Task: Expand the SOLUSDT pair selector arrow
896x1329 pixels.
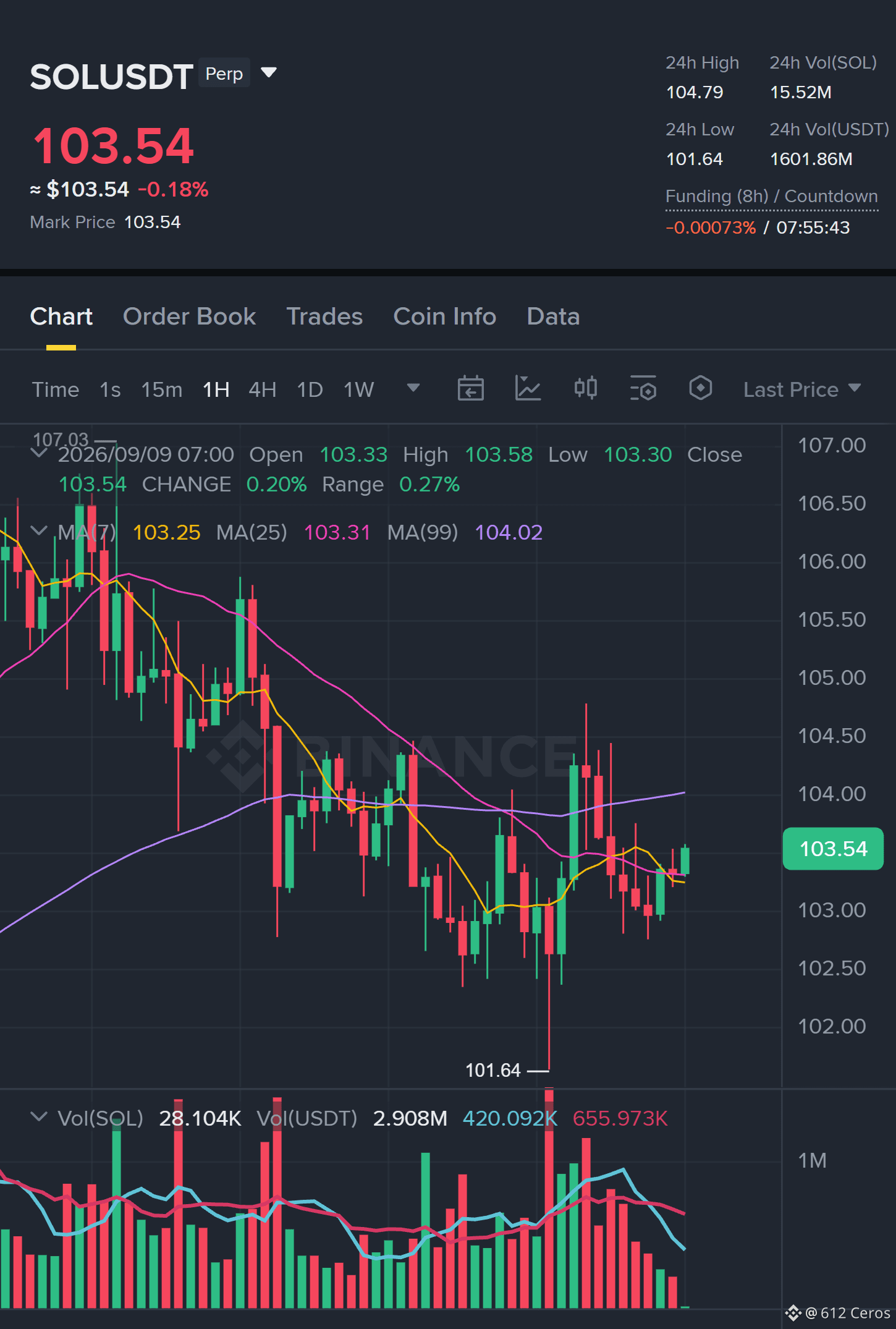Action: (269, 73)
